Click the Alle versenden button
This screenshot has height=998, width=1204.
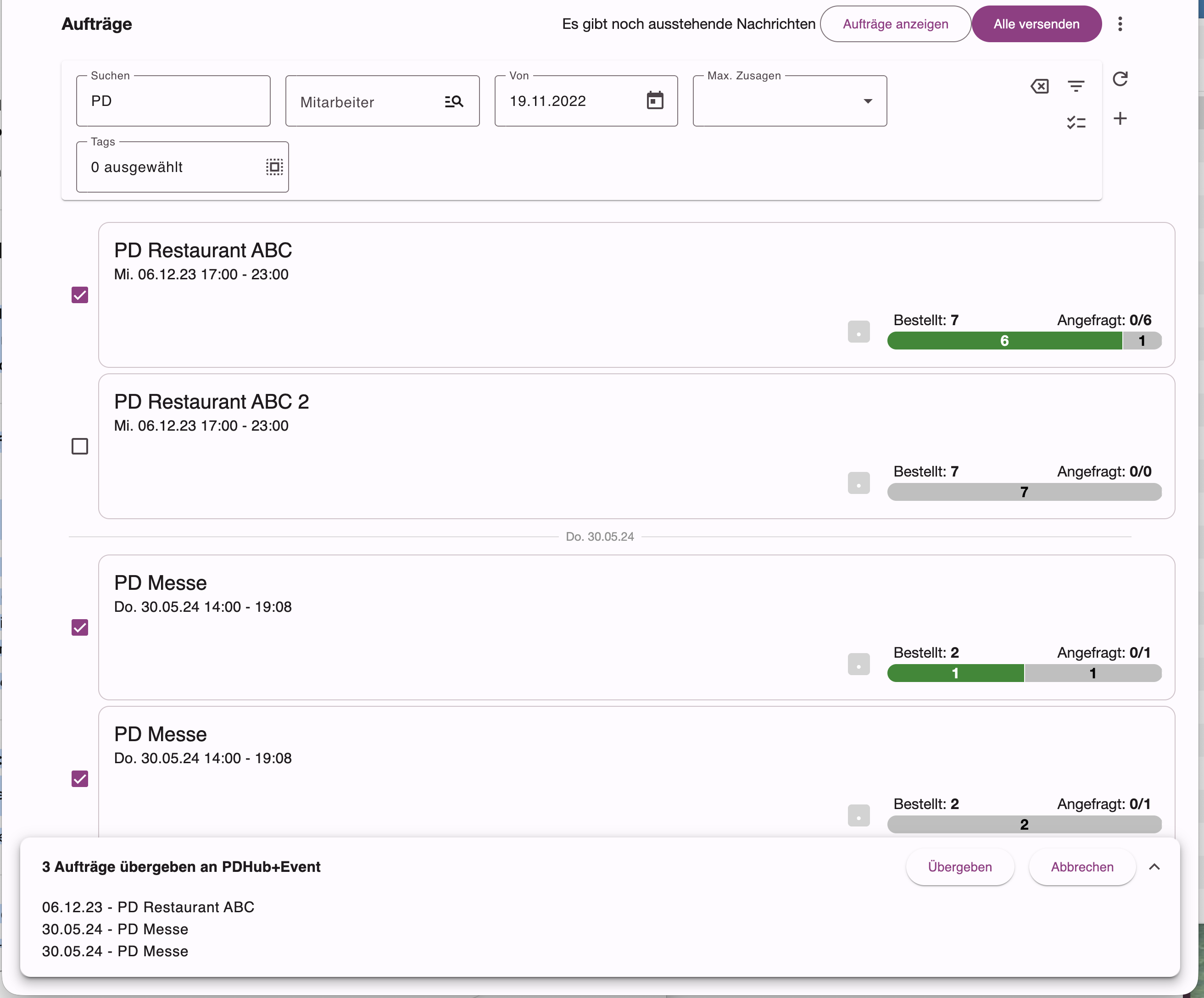[x=1036, y=24]
